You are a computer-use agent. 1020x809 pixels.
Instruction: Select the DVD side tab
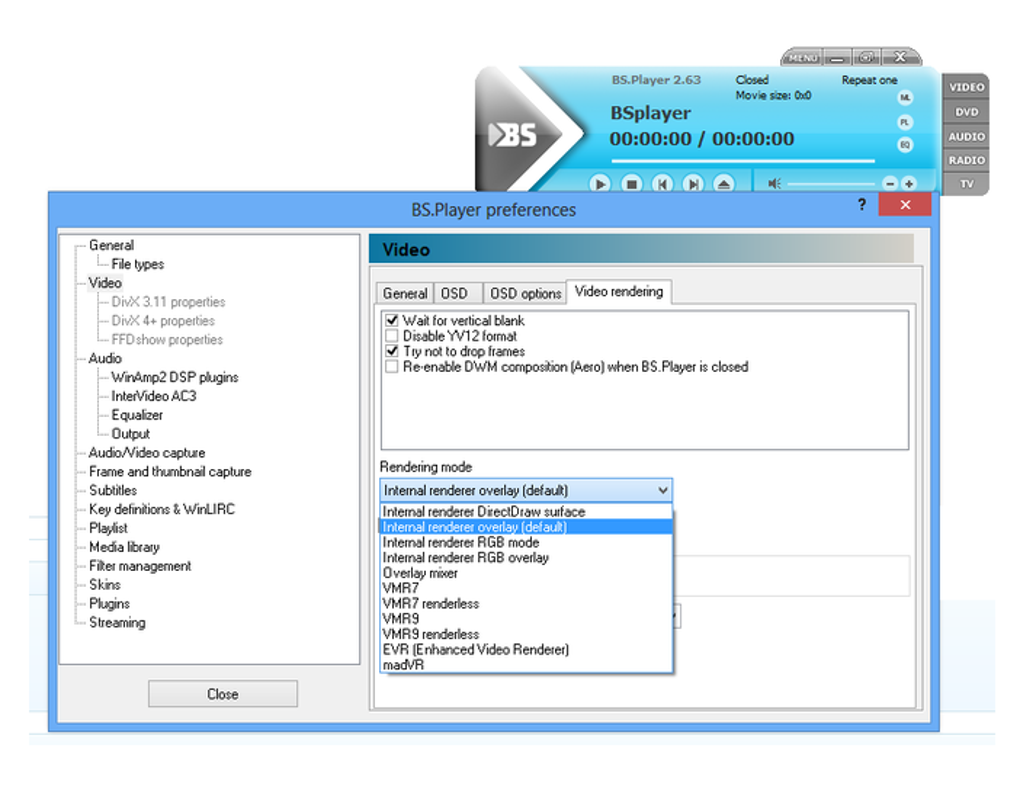966,112
